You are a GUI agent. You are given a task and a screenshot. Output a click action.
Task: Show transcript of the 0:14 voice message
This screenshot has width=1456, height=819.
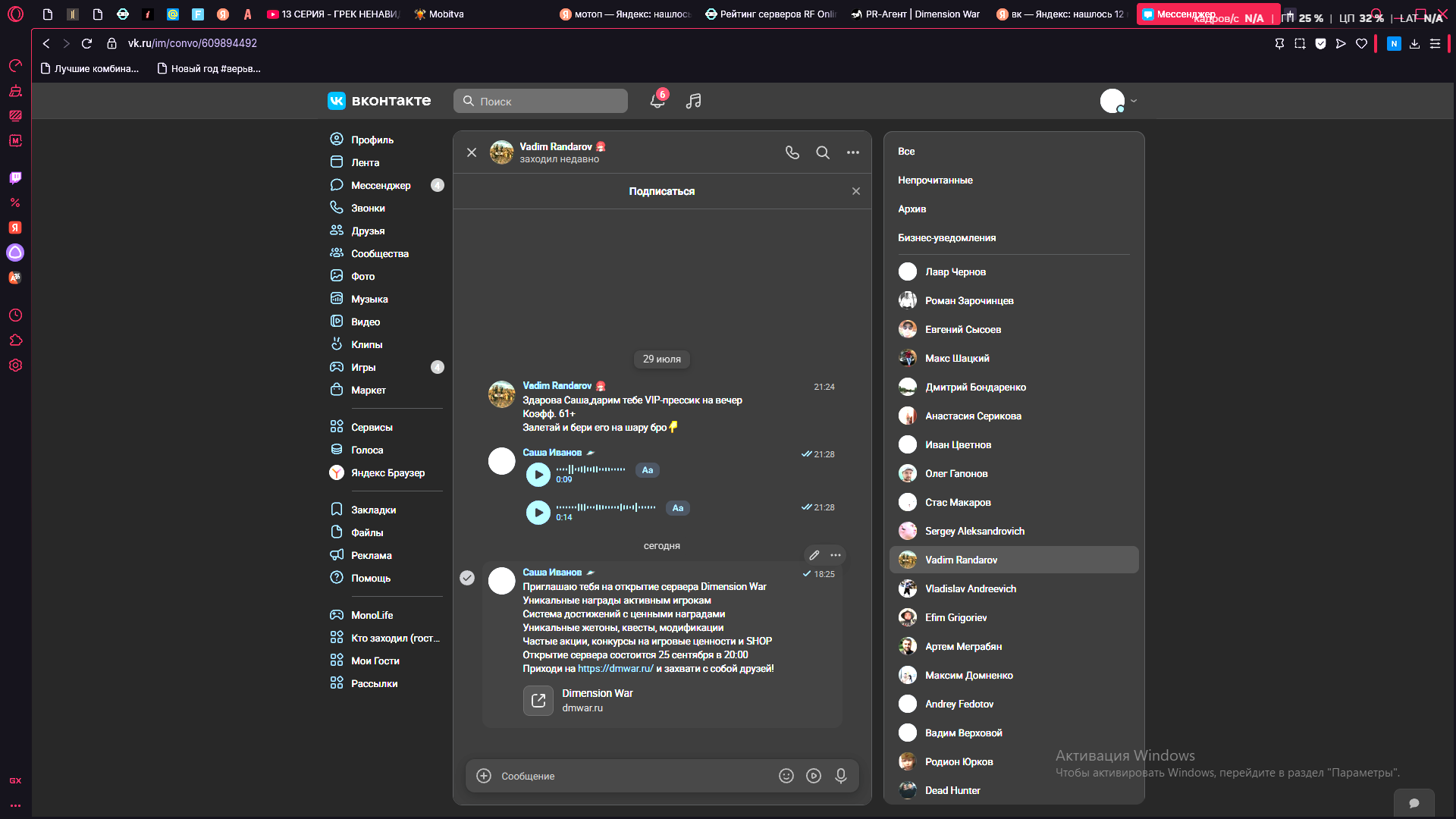click(x=678, y=508)
